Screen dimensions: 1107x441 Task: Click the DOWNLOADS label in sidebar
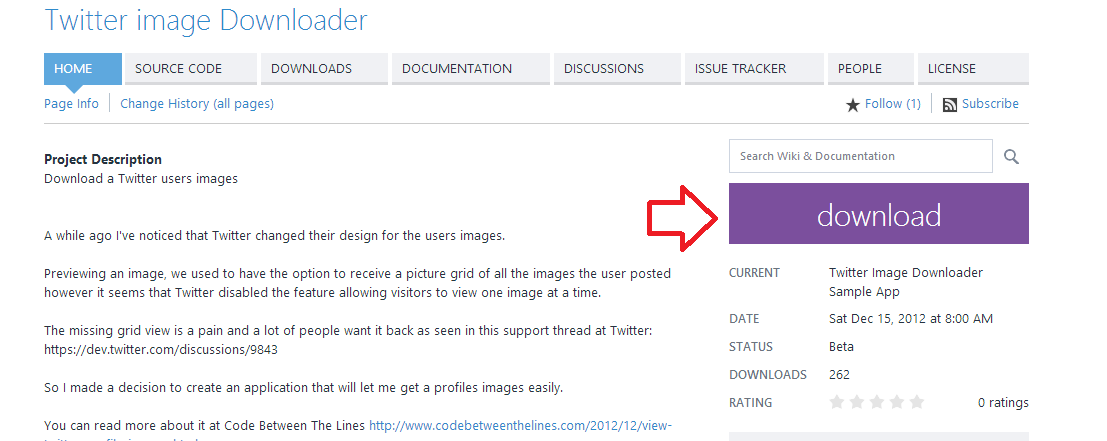tap(767, 375)
